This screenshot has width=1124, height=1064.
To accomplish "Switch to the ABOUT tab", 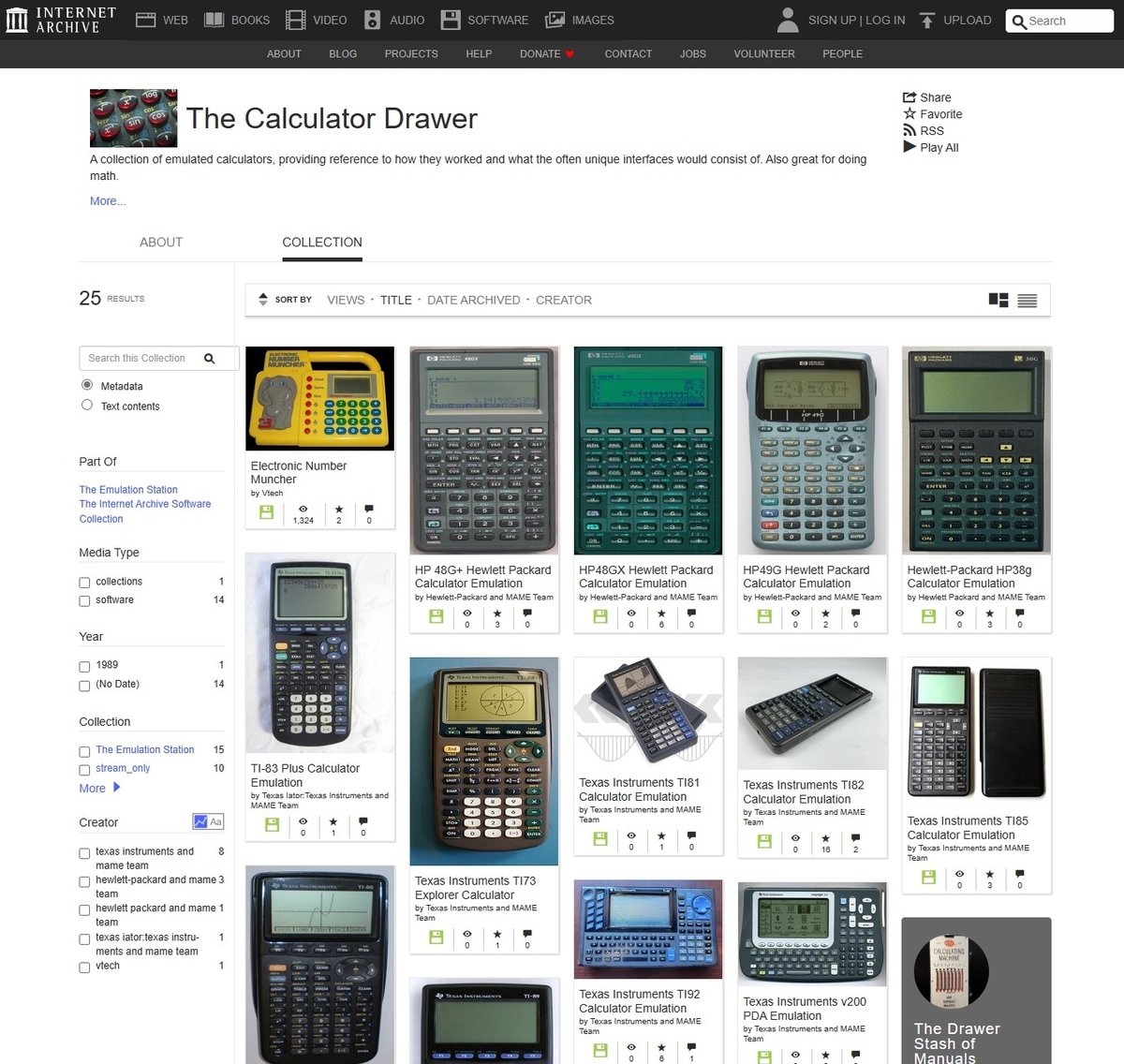I will point(160,242).
